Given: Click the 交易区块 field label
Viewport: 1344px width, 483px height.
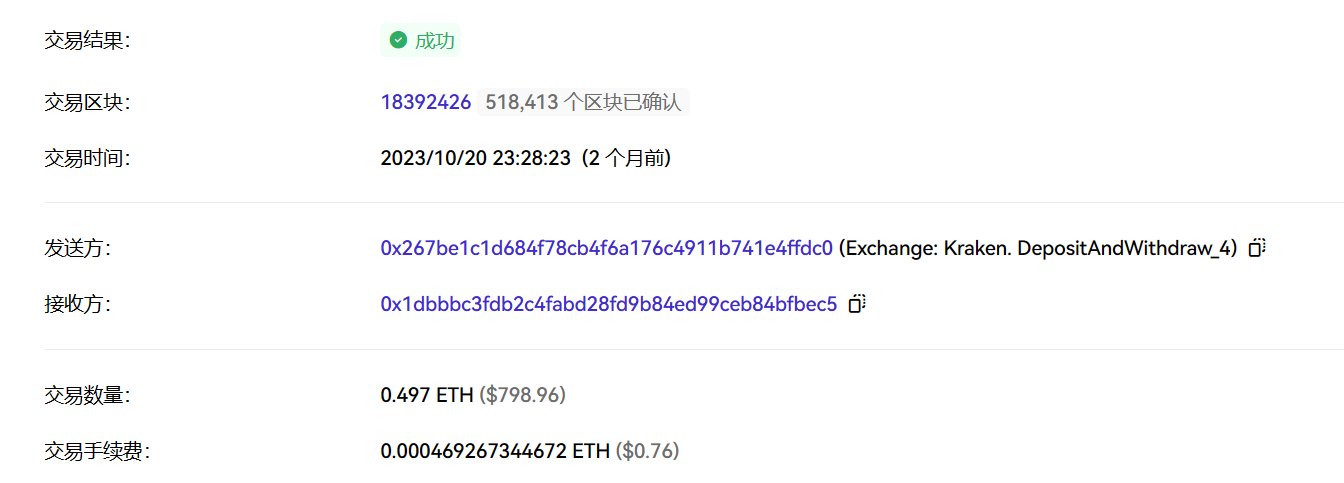Looking at the screenshot, I should pyautogui.click(x=87, y=102).
